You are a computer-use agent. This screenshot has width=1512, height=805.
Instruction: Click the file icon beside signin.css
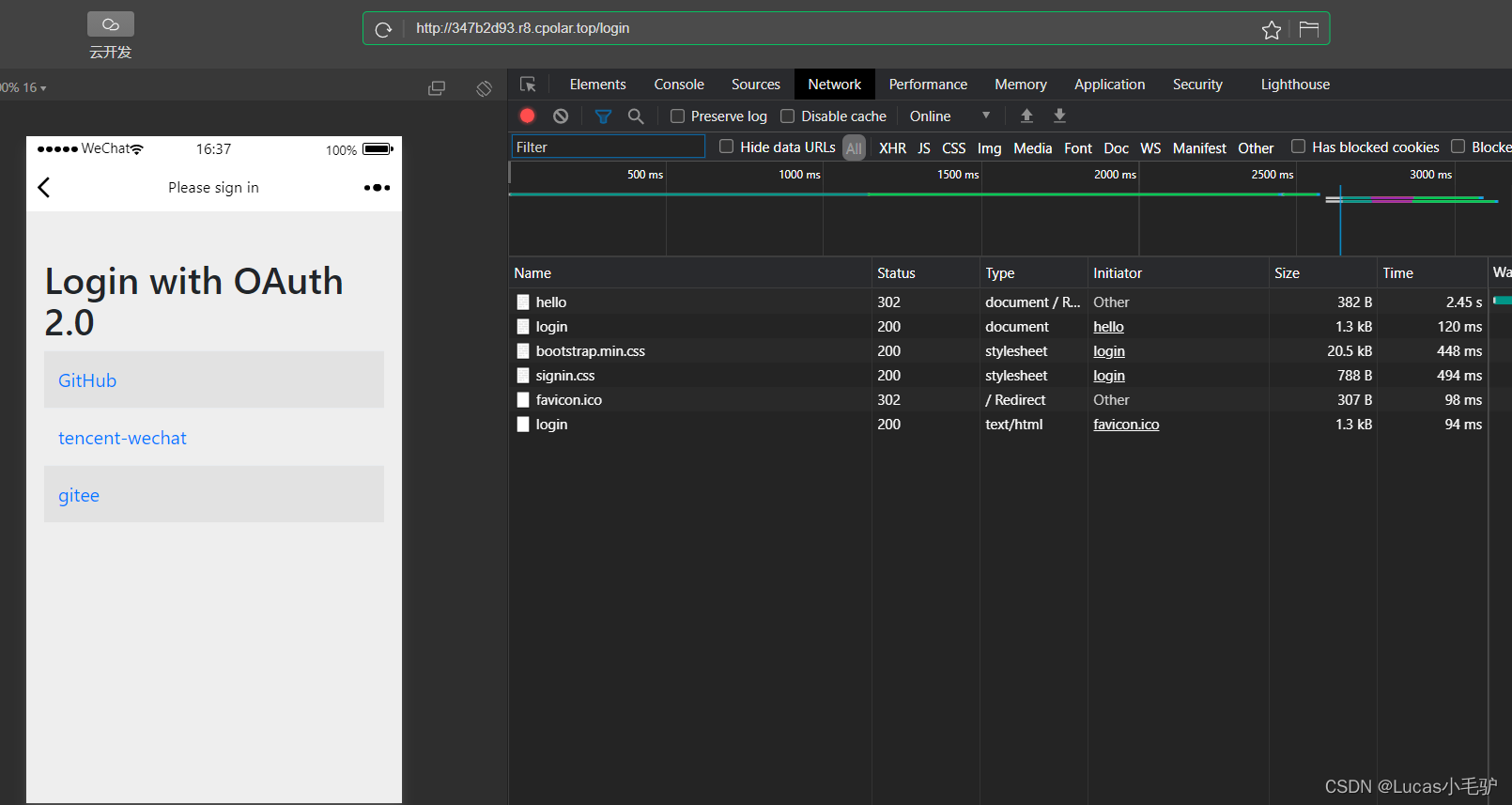point(523,376)
